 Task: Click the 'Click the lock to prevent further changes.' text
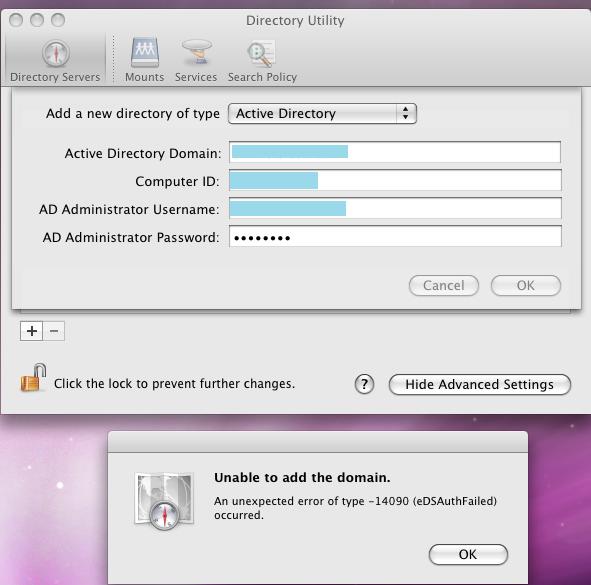coord(175,384)
